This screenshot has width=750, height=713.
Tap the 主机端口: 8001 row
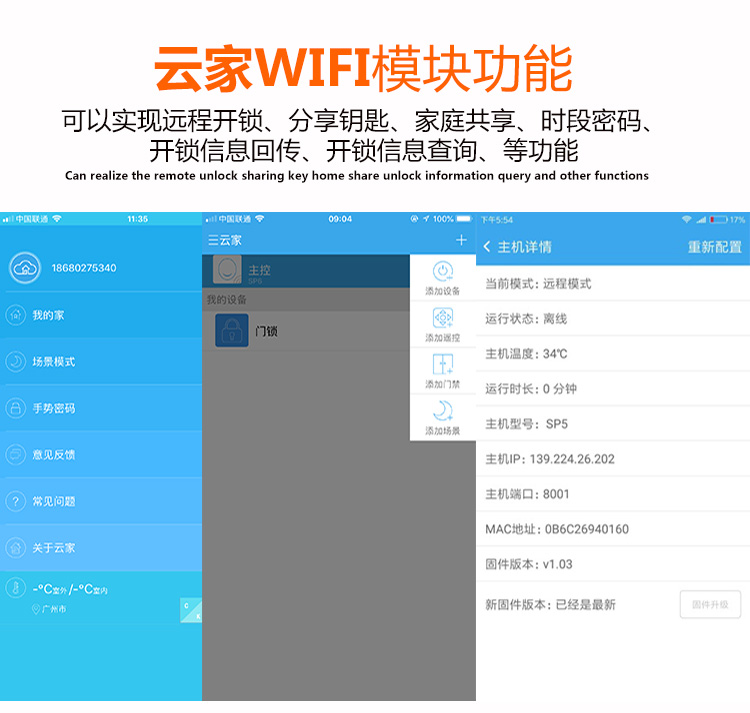click(x=613, y=494)
